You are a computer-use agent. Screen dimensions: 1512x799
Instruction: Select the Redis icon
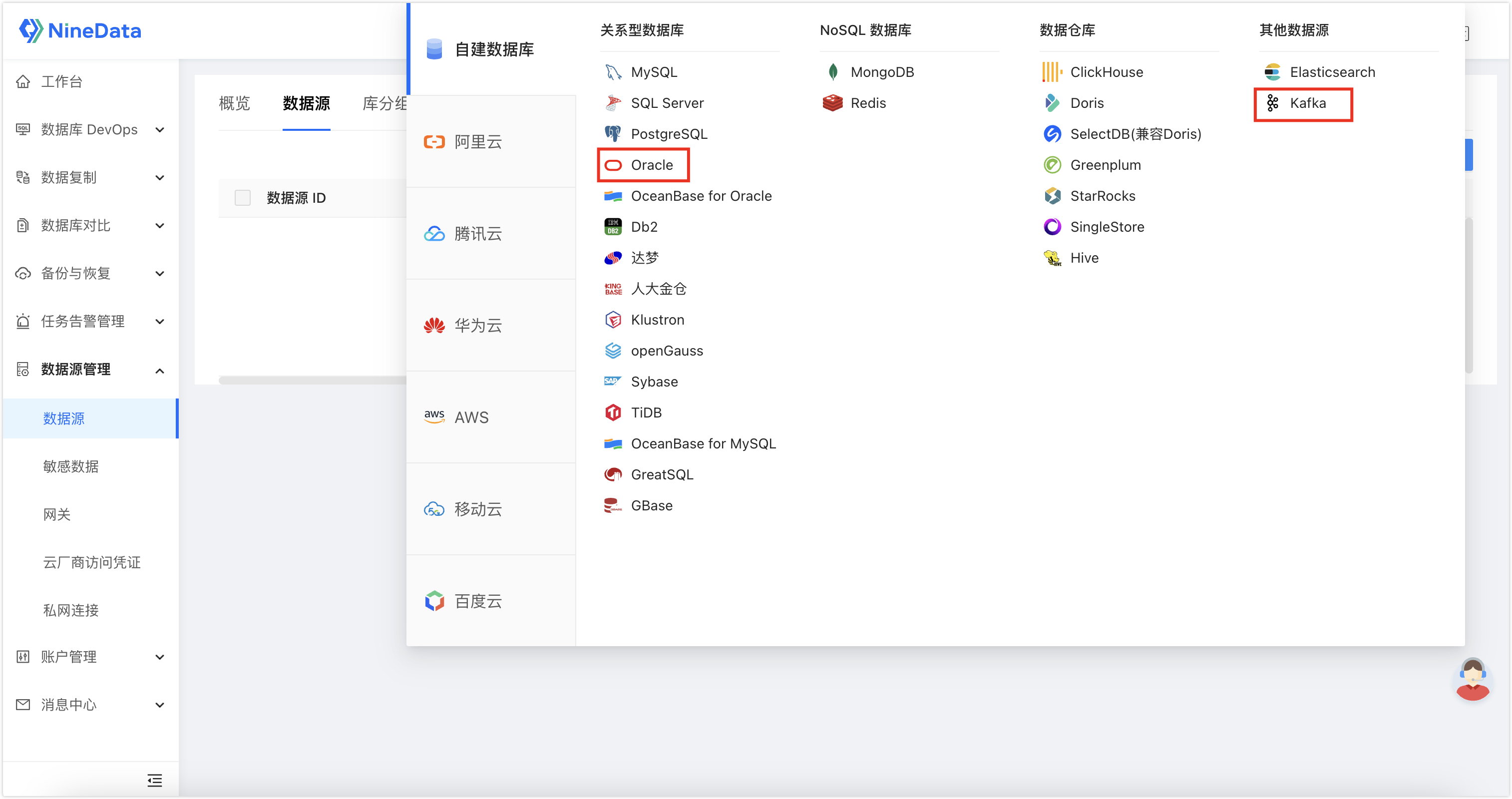coord(832,103)
